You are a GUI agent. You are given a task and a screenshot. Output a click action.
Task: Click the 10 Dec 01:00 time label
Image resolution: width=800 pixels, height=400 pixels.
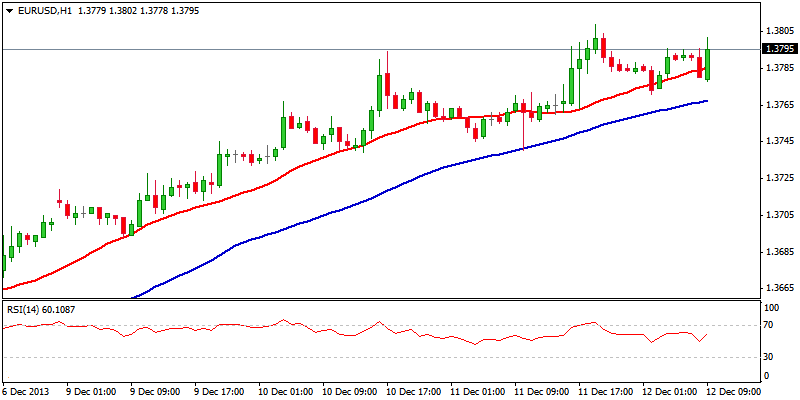point(284,391)
